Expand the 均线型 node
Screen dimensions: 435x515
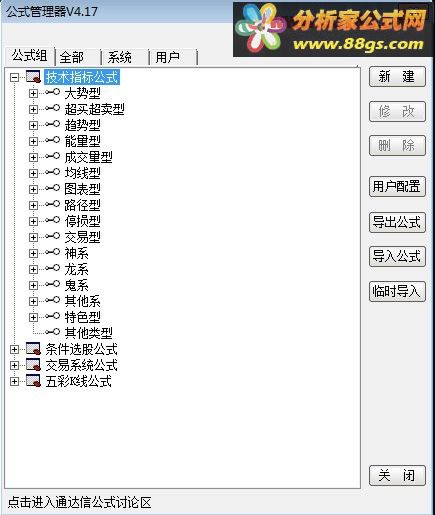click(x=33, y=174)
